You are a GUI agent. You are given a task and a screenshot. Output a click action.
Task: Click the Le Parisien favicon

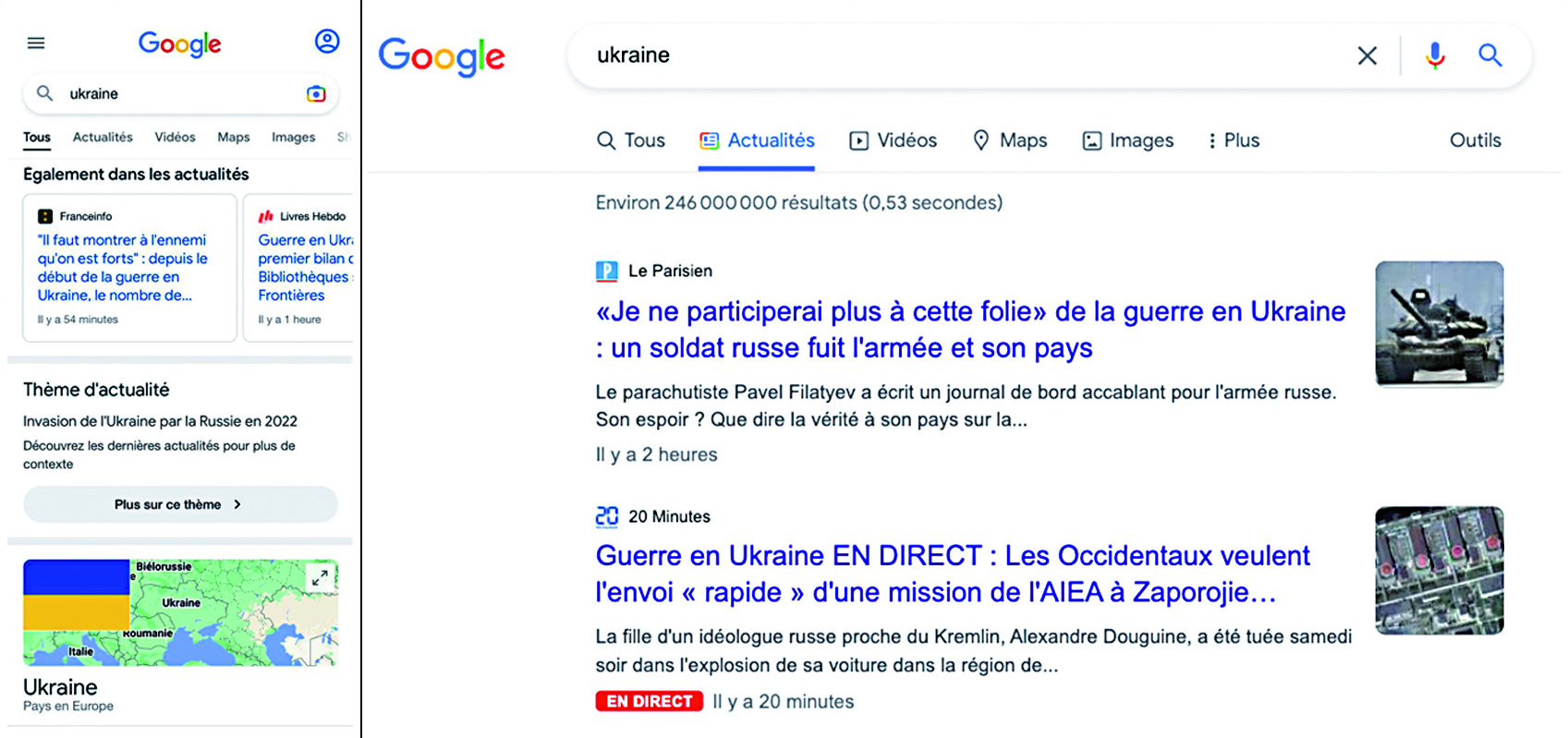[x=606, y=271]
